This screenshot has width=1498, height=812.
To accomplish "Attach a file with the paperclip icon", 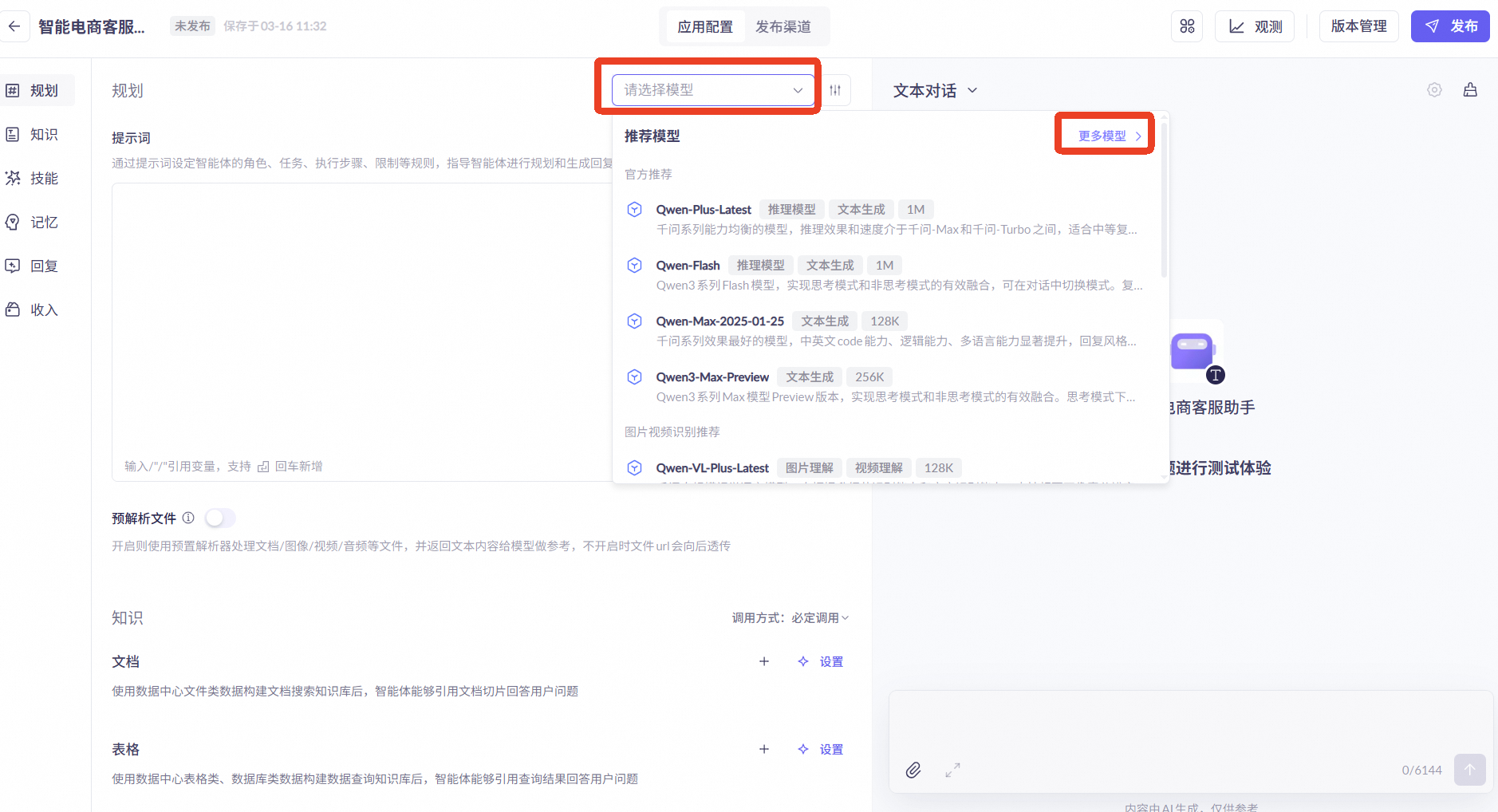I will 913,770.
